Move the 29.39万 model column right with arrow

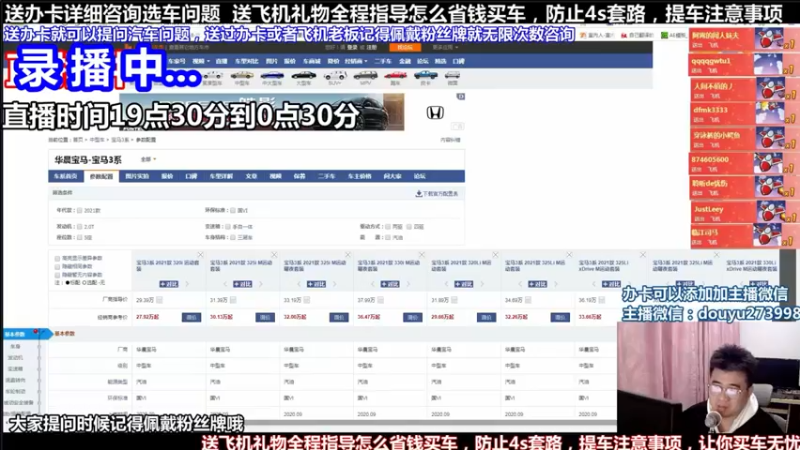187,284
